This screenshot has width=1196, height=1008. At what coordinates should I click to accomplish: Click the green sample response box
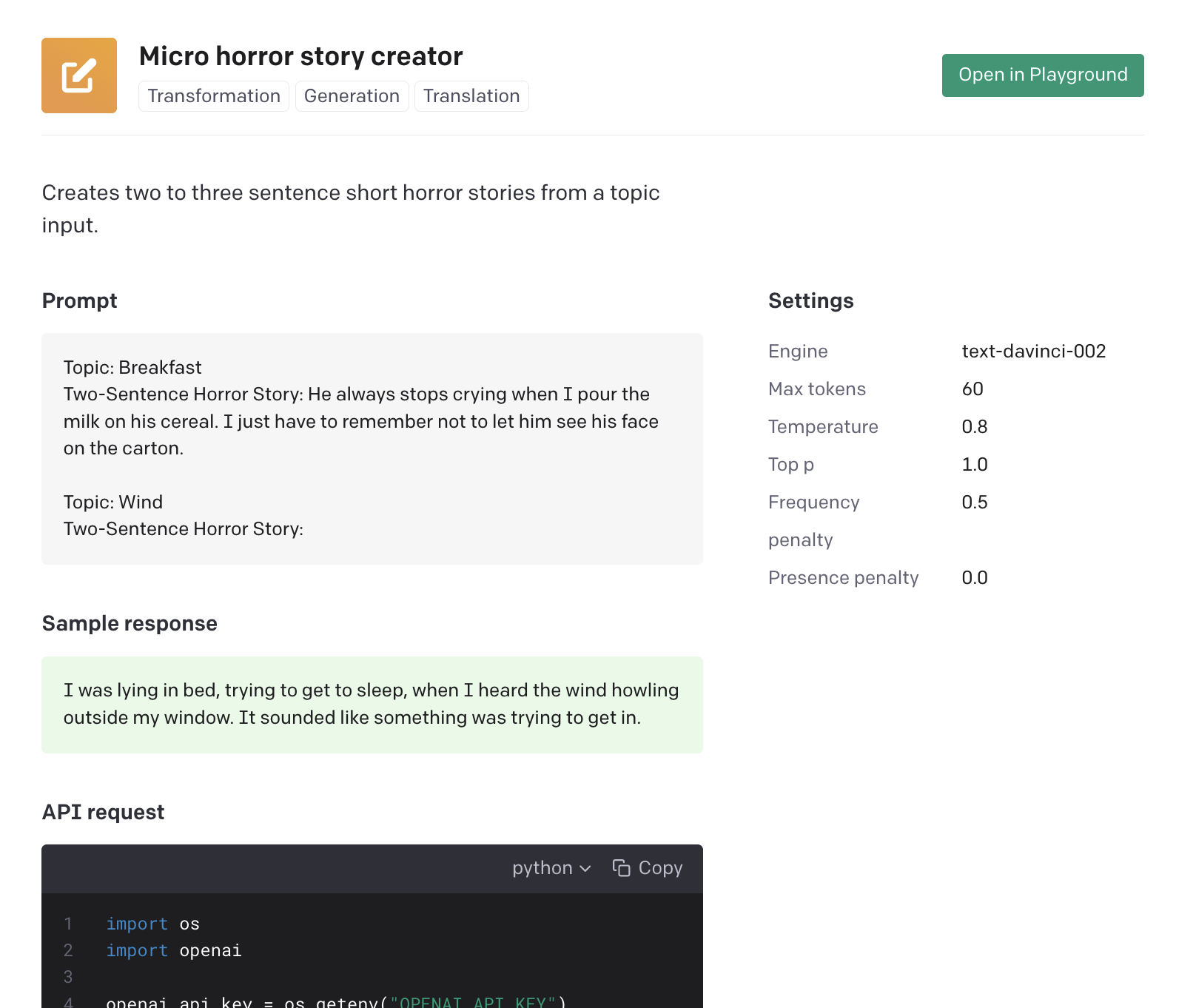tap(372, 705)
